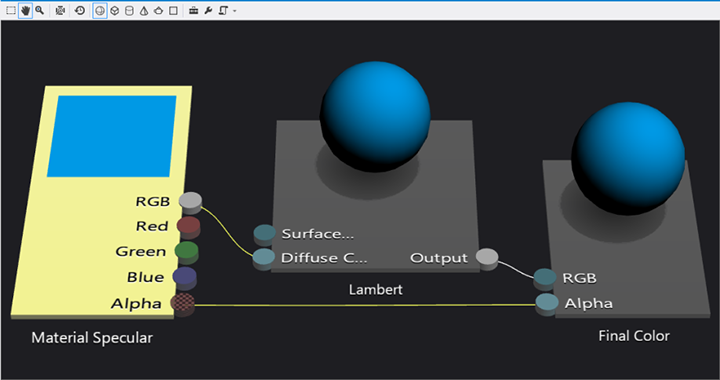Preview with the cylinder shape
This screenshot has height=380, width=720.
pyautogui.click(x=129, y=10)
